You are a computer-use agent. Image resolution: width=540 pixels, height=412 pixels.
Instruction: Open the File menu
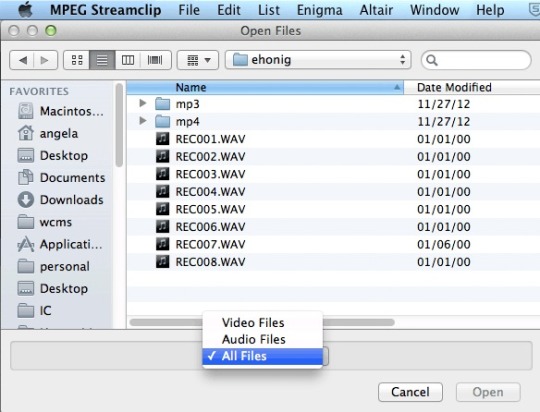pyautogui.click(x=189, y=10)
